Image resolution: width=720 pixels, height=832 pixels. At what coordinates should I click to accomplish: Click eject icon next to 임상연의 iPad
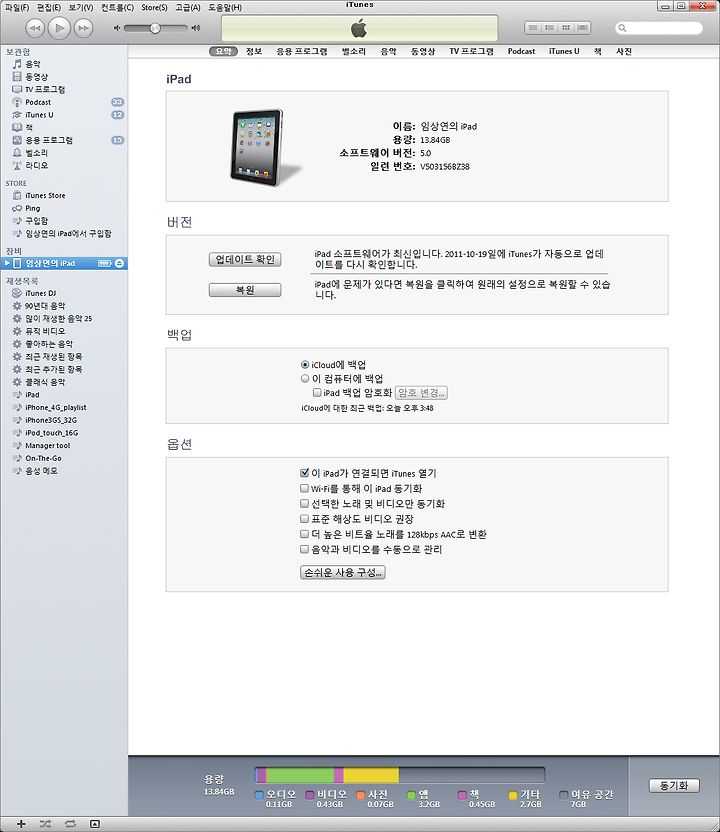point(119,263)
